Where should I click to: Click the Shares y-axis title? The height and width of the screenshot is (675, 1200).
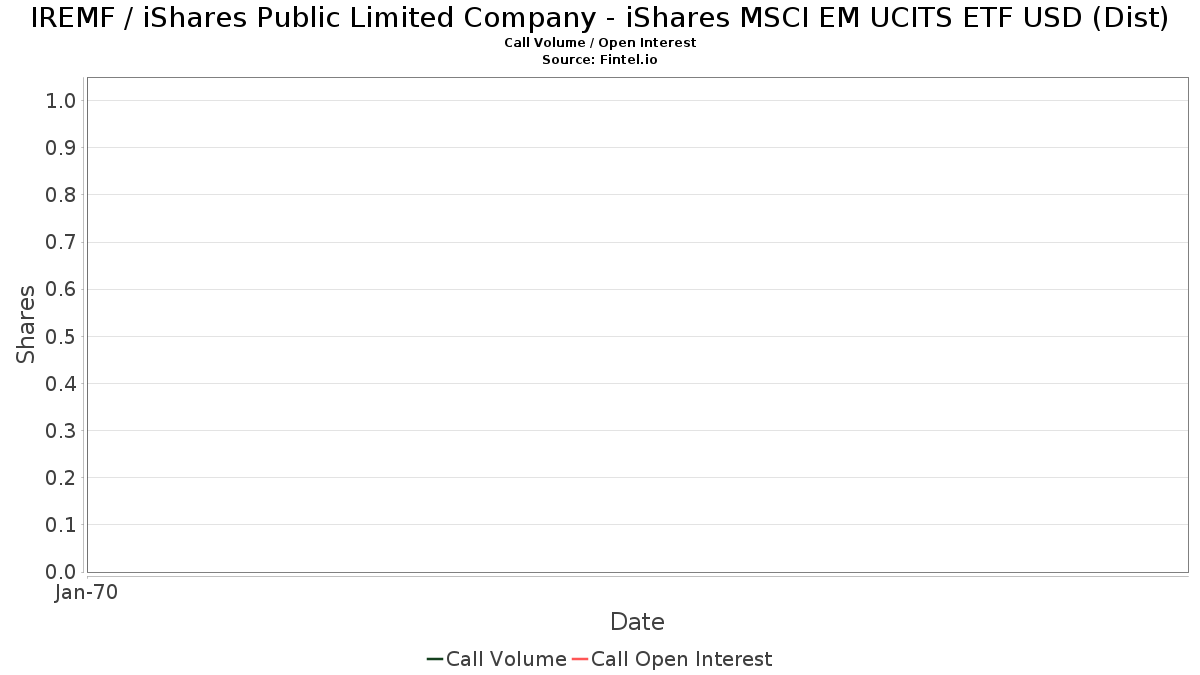pyautogui.click(x=26, y=324)
